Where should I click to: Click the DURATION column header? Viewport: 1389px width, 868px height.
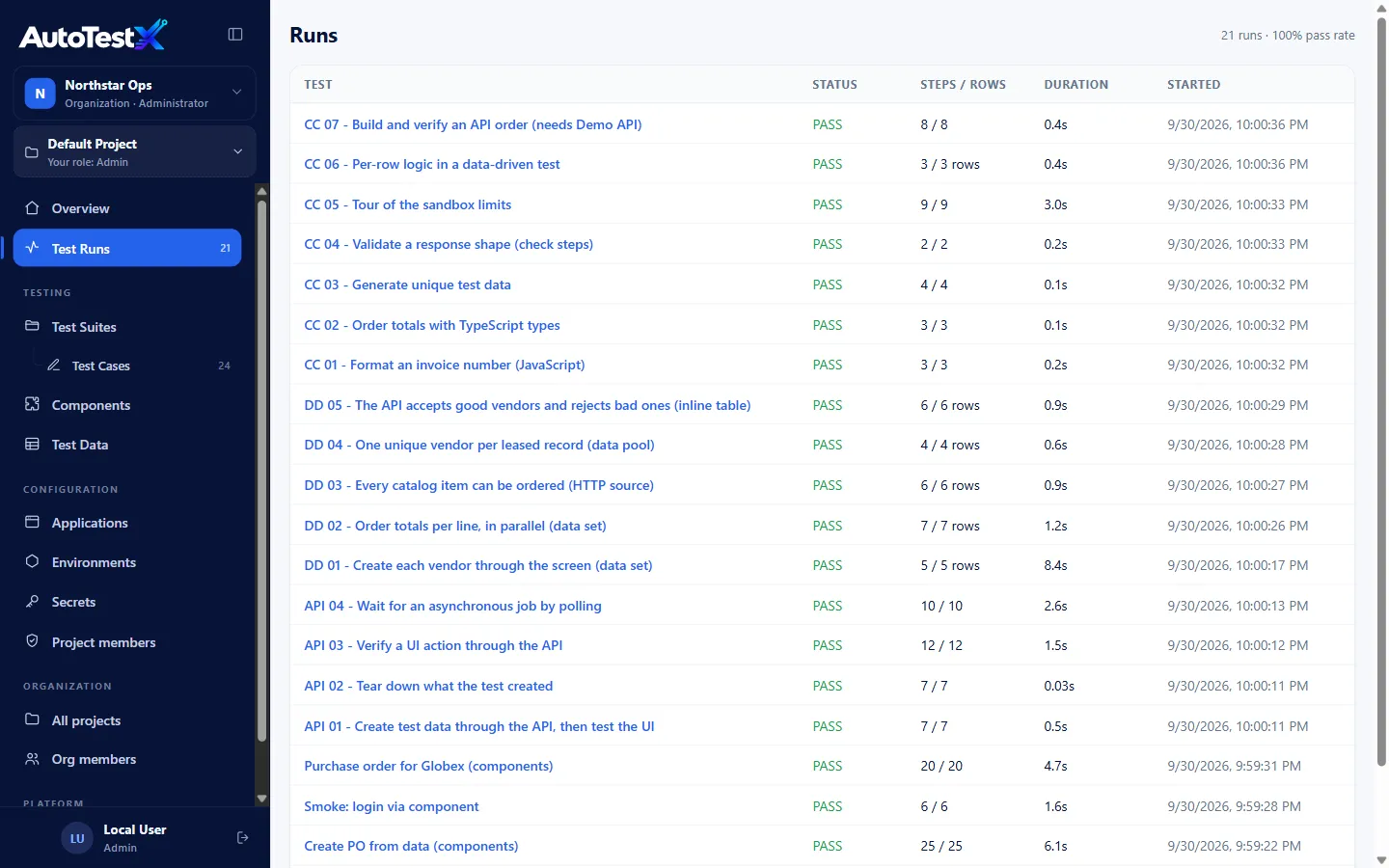pyautogui.click(x=1076, y=85)
